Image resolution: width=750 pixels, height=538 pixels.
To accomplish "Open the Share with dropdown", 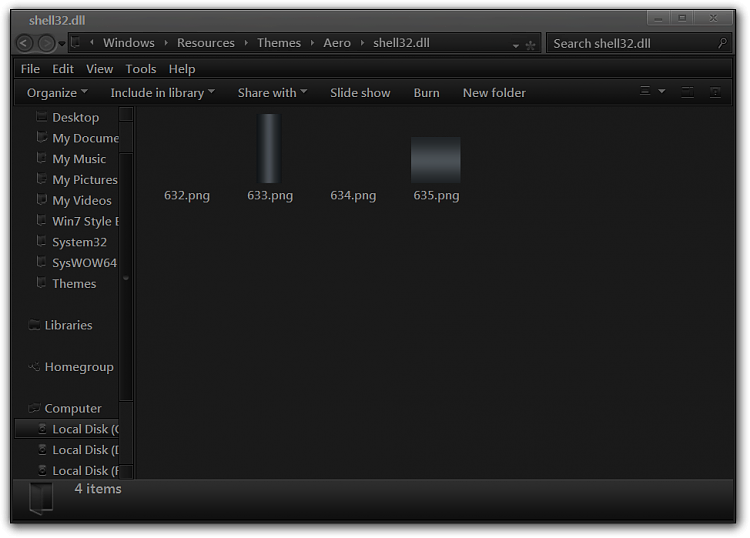I will [x=272, y=93].
